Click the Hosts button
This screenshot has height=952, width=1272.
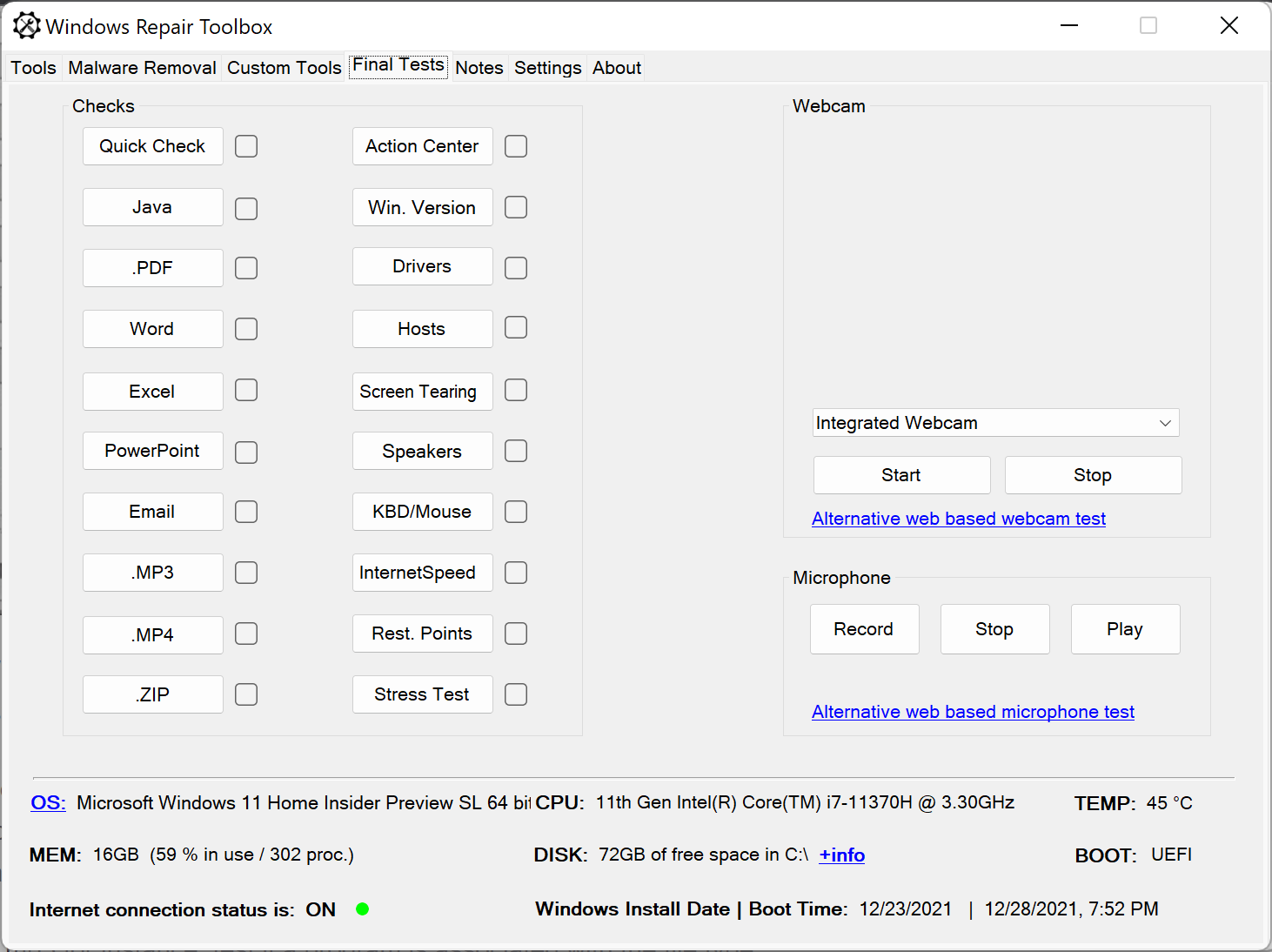423,329
